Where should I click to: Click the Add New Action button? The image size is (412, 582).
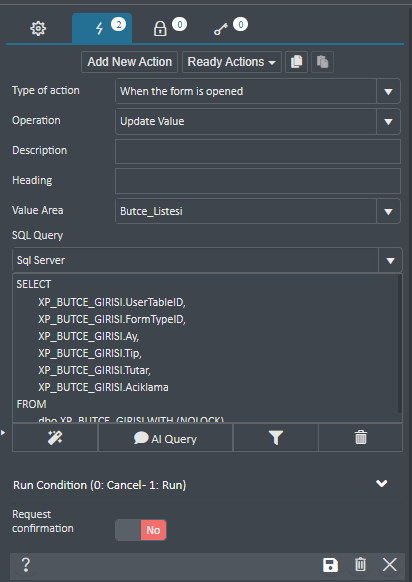[130, 62]
